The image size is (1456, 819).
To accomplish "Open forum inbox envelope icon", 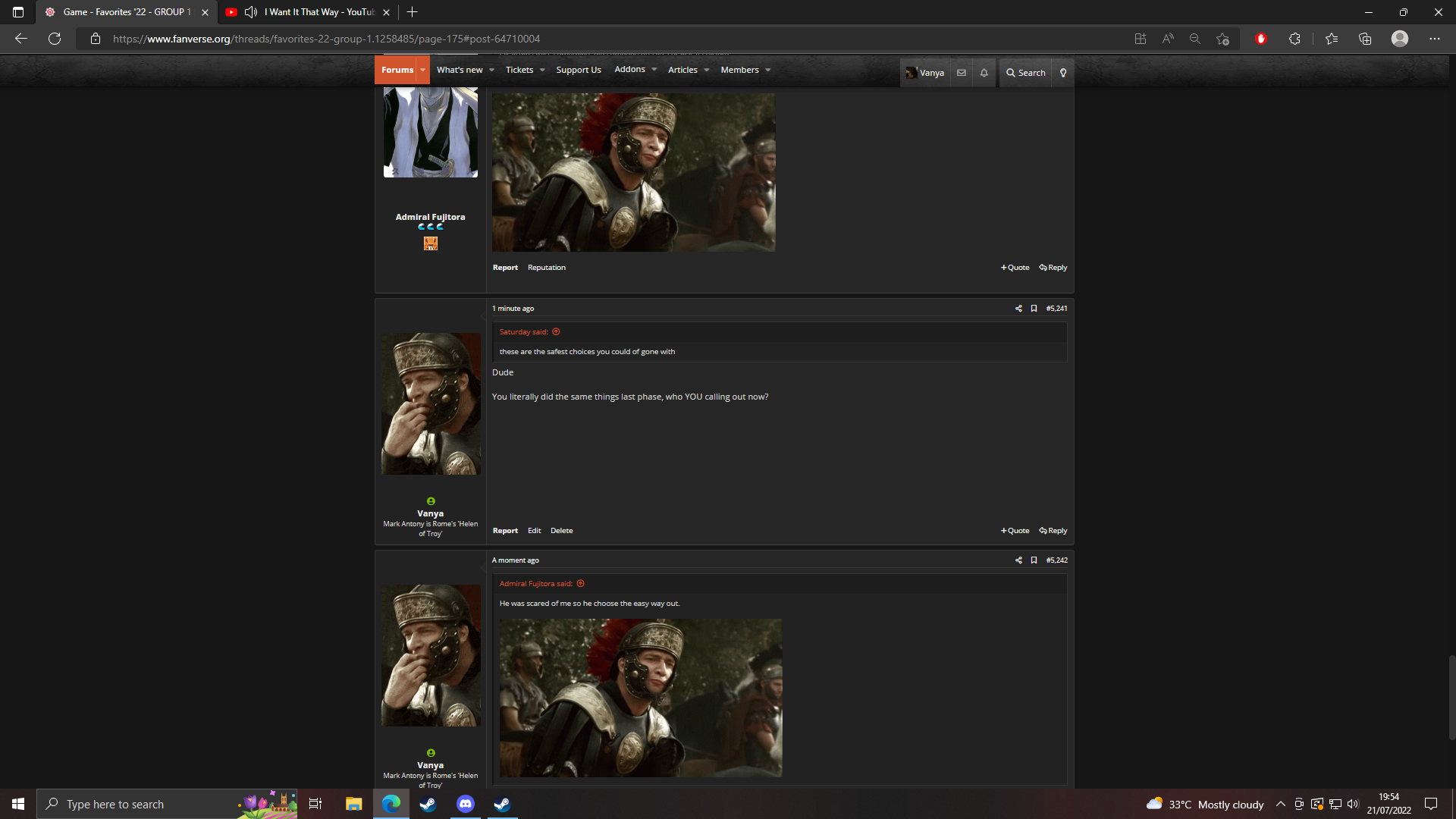I will tap(962, 73).
